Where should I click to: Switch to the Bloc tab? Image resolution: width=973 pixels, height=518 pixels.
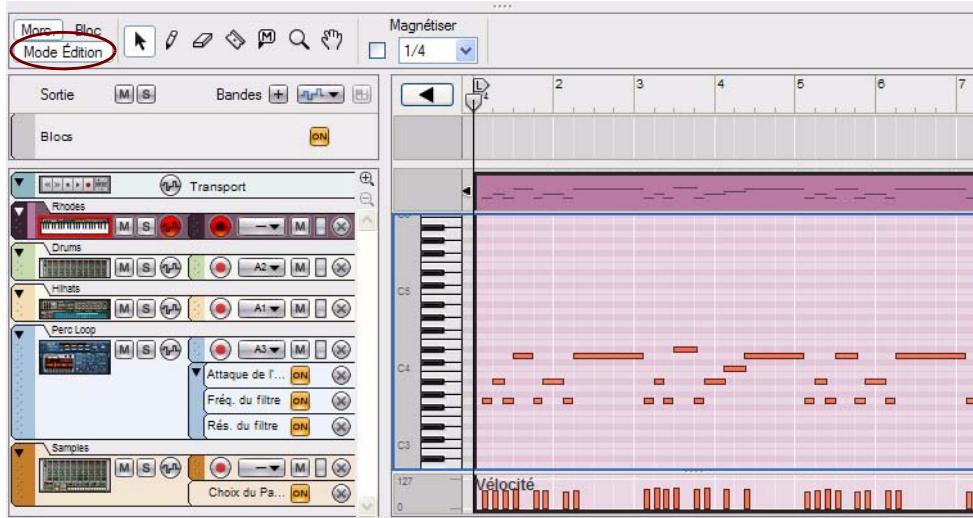point(87,30)
